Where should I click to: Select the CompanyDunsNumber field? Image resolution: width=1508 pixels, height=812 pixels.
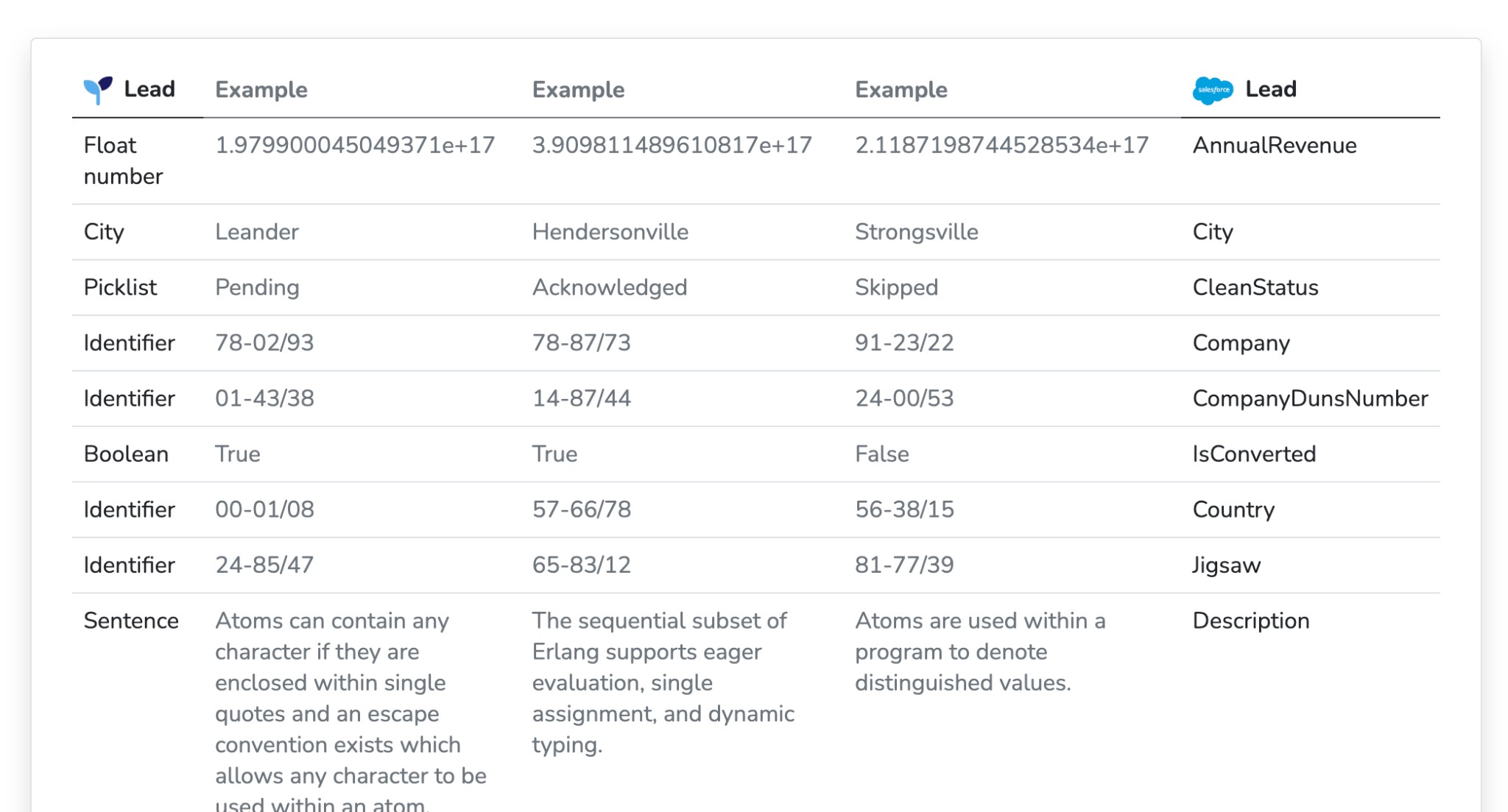[x=1309, y=399]
